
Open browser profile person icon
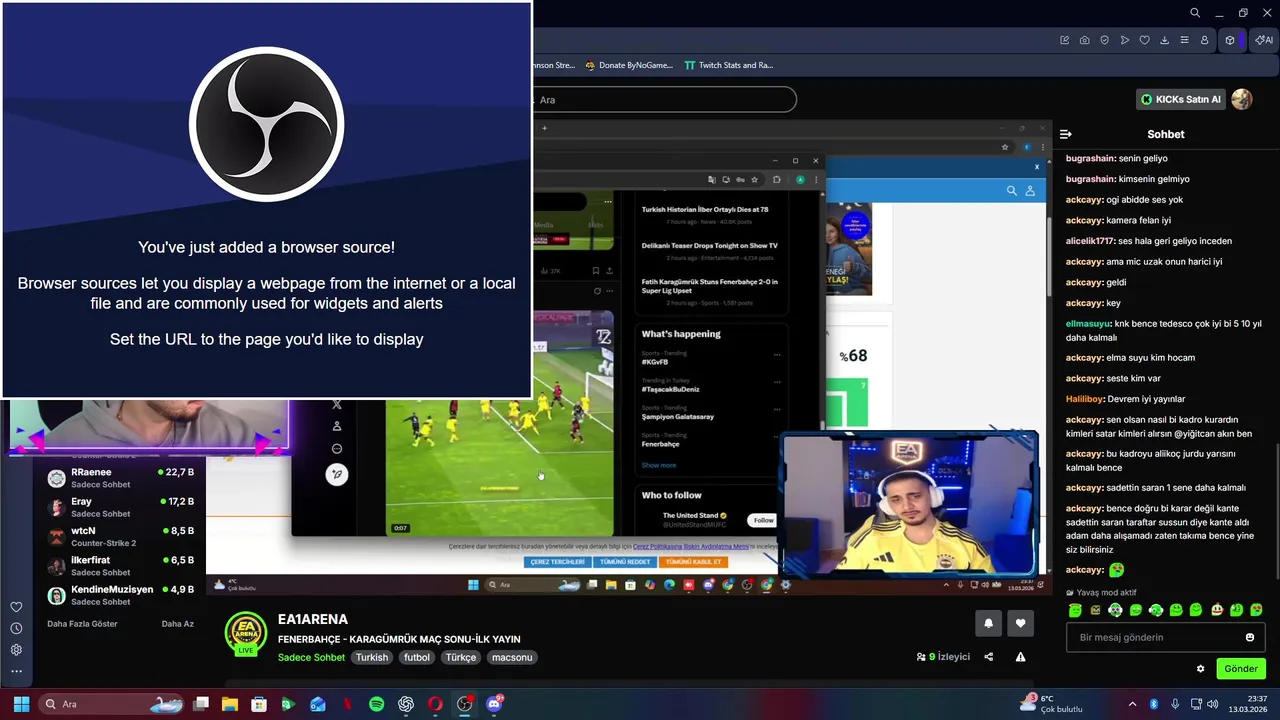click(1205, 40)
